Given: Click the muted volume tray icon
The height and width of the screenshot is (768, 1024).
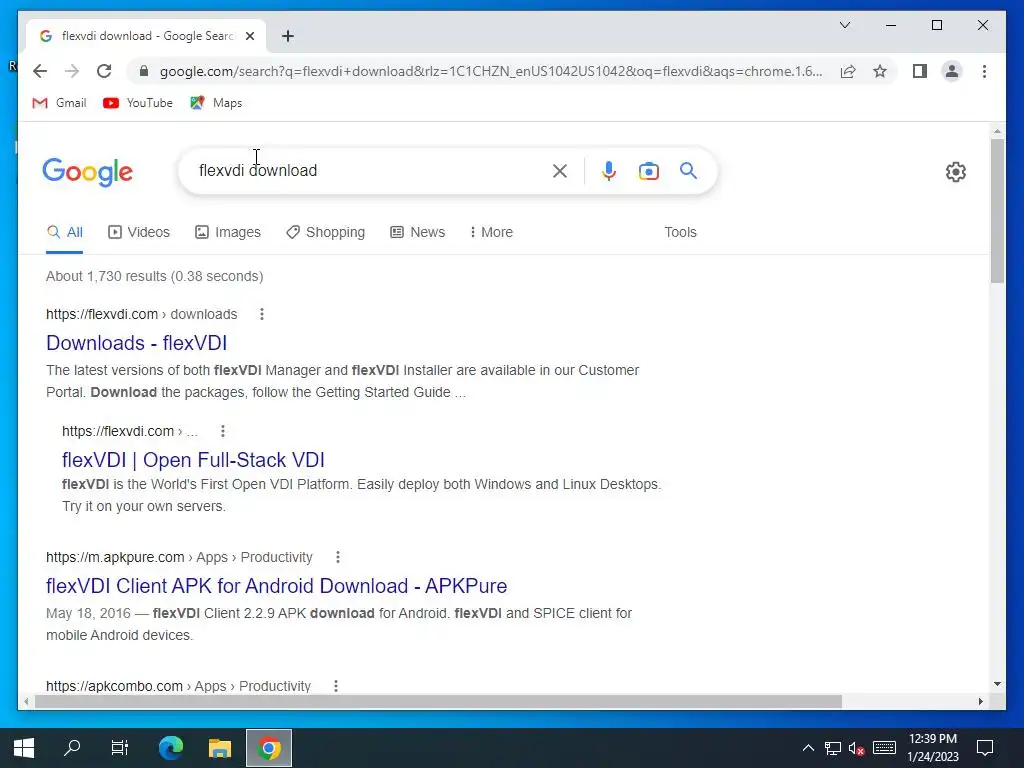Looking at the screenshot, I should pyautogui.click(x=857, y=748).
